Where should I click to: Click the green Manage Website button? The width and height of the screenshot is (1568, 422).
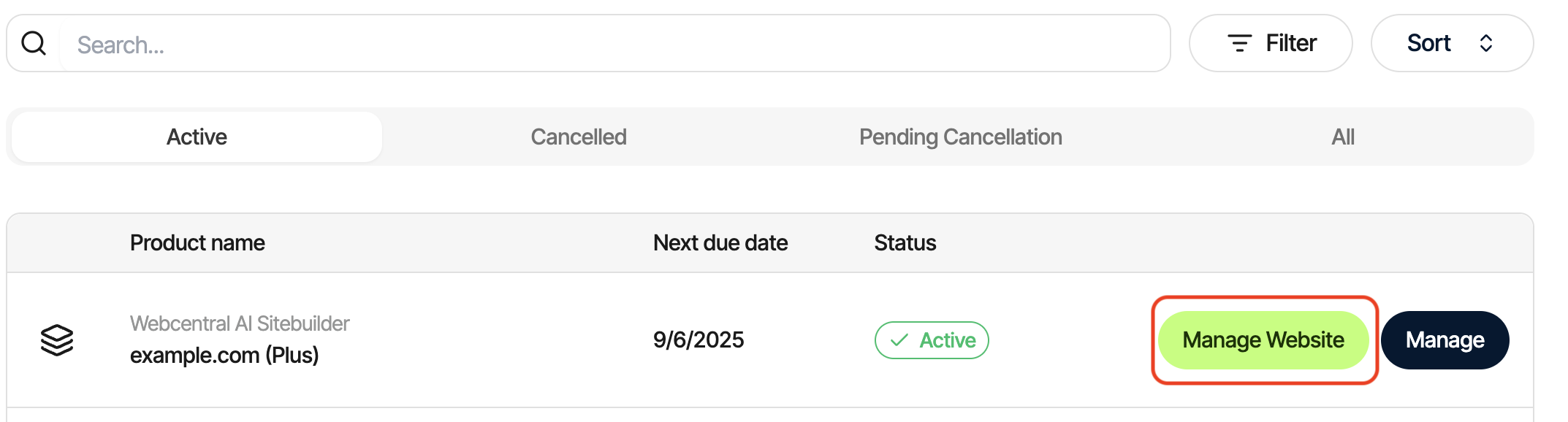(x=1263, y=340)
